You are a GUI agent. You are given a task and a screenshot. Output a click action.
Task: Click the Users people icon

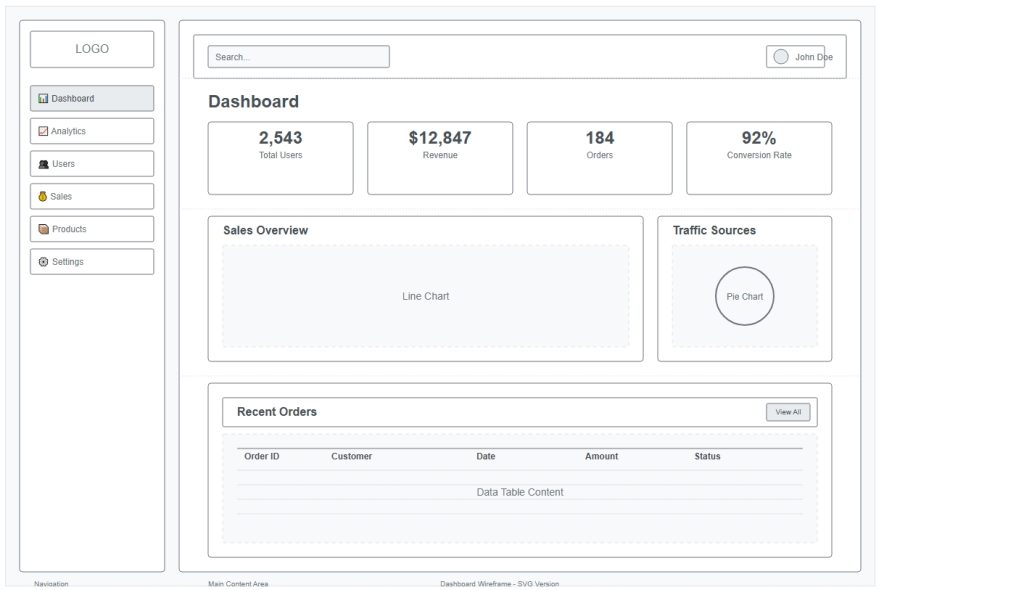(43, 164)
